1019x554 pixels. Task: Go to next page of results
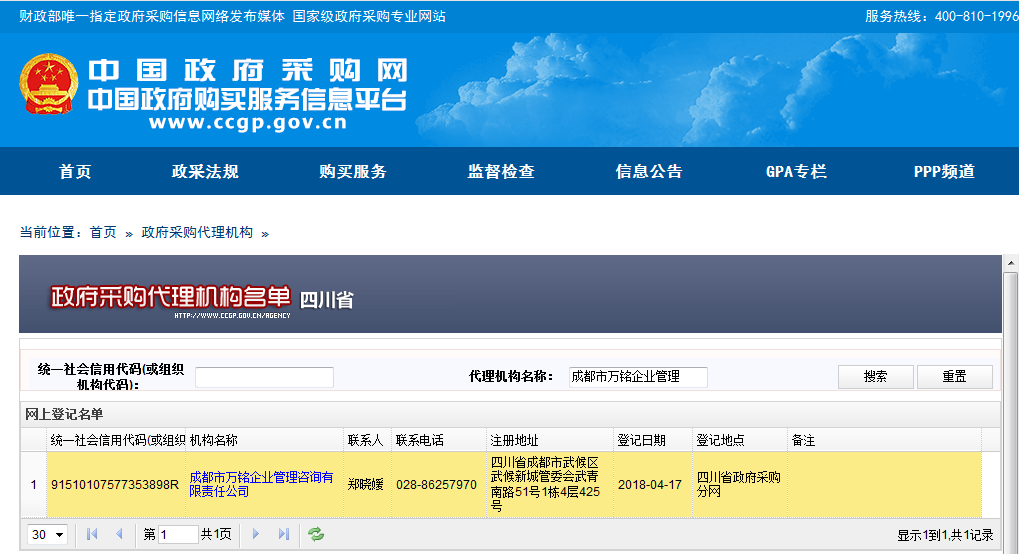click(x=256, y=535)
